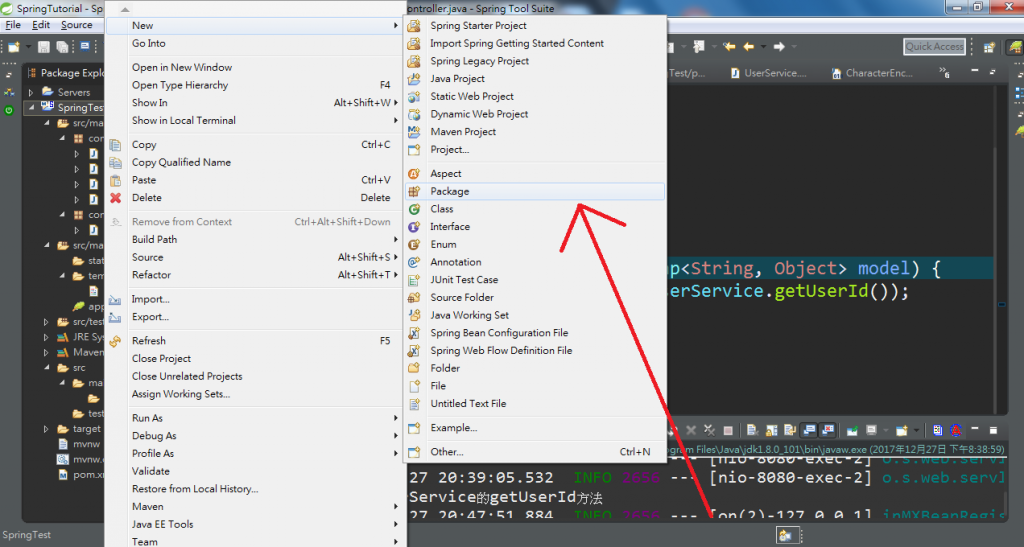Click the Clear Console icon
Viewport: 1024px width, 547px height.
tap(753, 430)
